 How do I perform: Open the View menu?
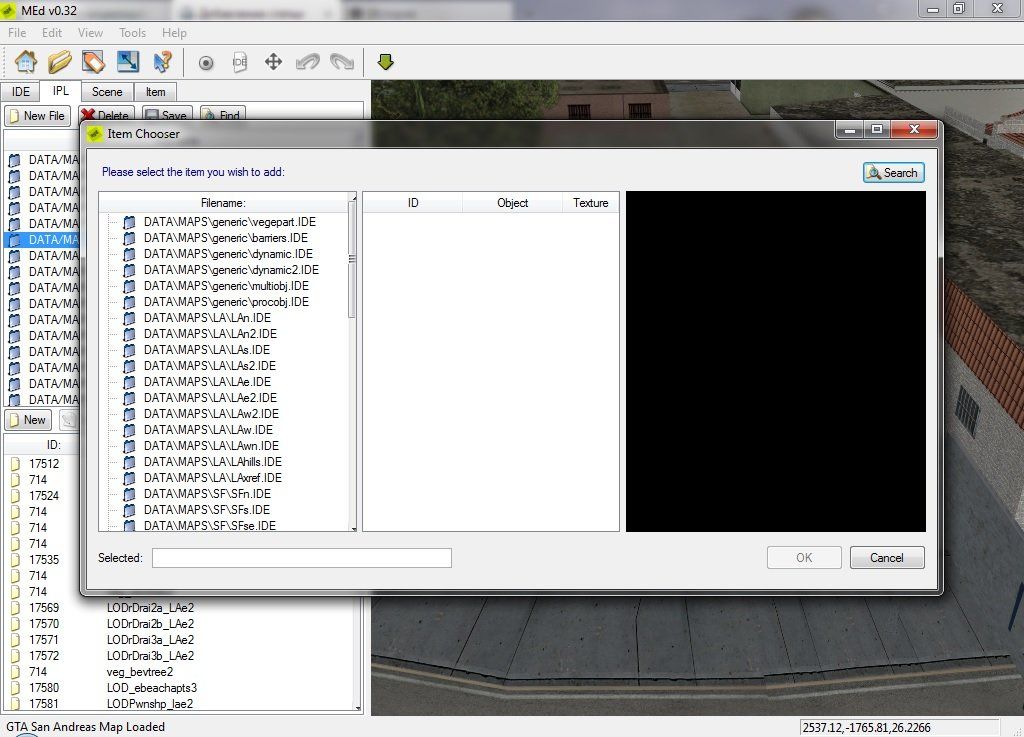click(x=90, y=33)
